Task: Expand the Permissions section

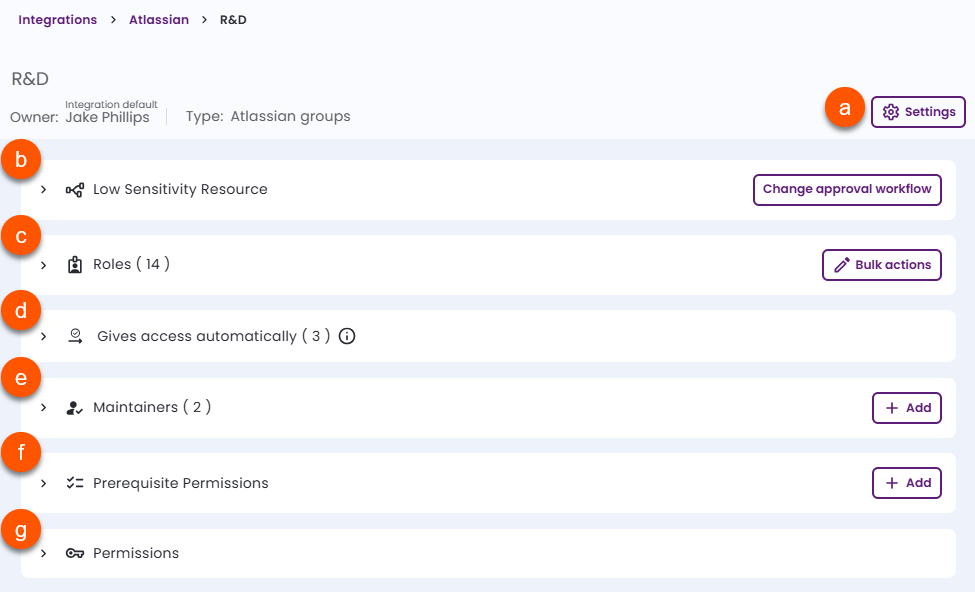Action: click(43, 552)
